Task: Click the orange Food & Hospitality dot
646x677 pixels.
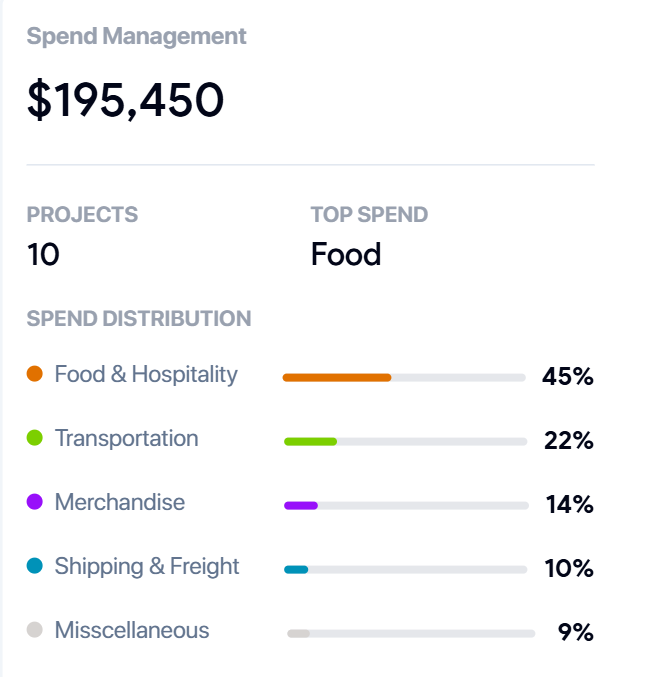Action: 35,374
